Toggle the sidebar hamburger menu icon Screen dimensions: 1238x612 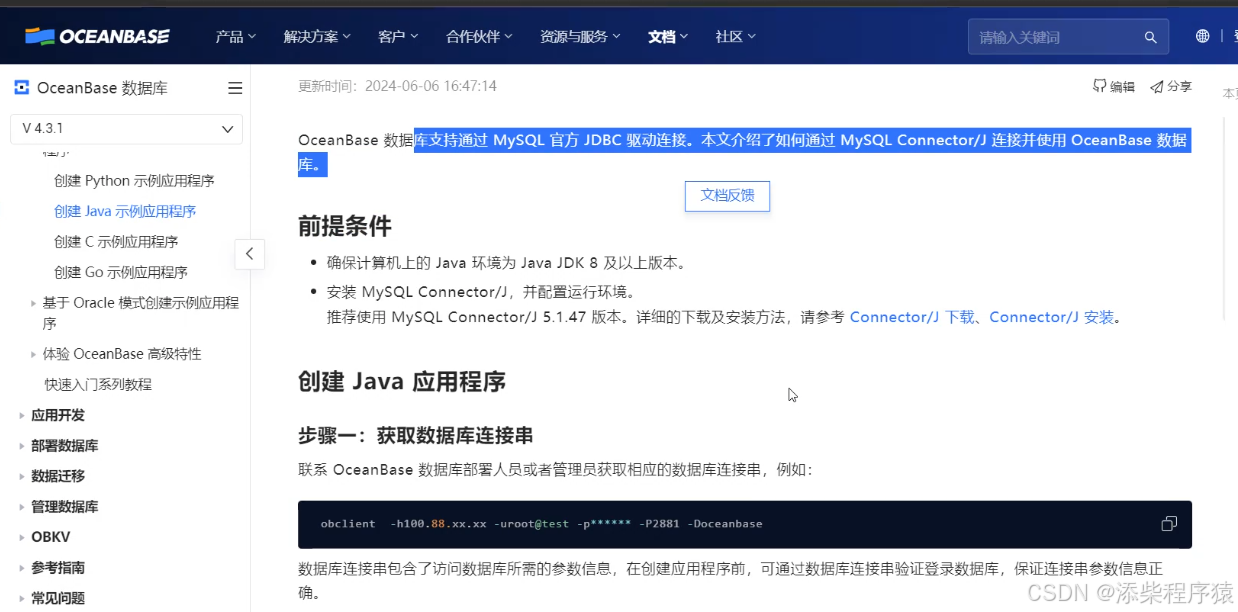[x=235, y=88]
